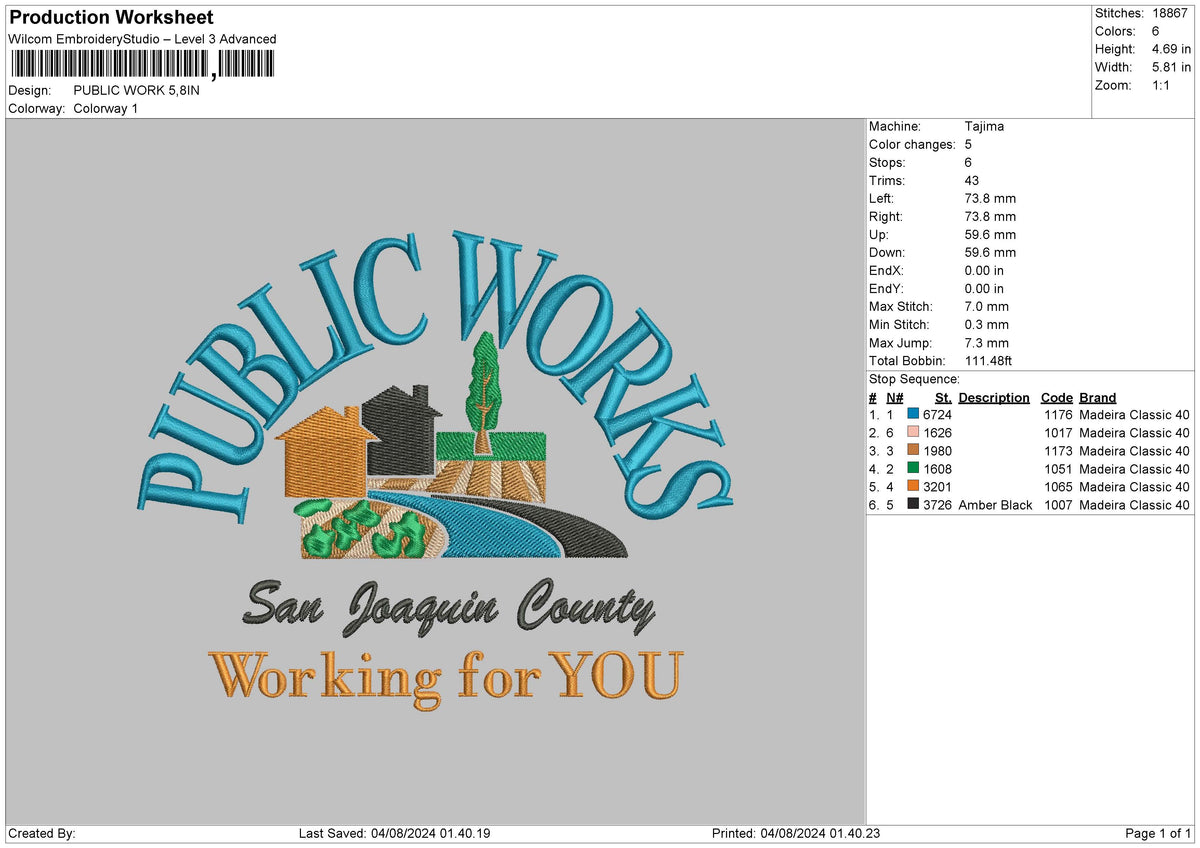Click the 'Up:' label

pyautogui.click(x=879, y=234)
